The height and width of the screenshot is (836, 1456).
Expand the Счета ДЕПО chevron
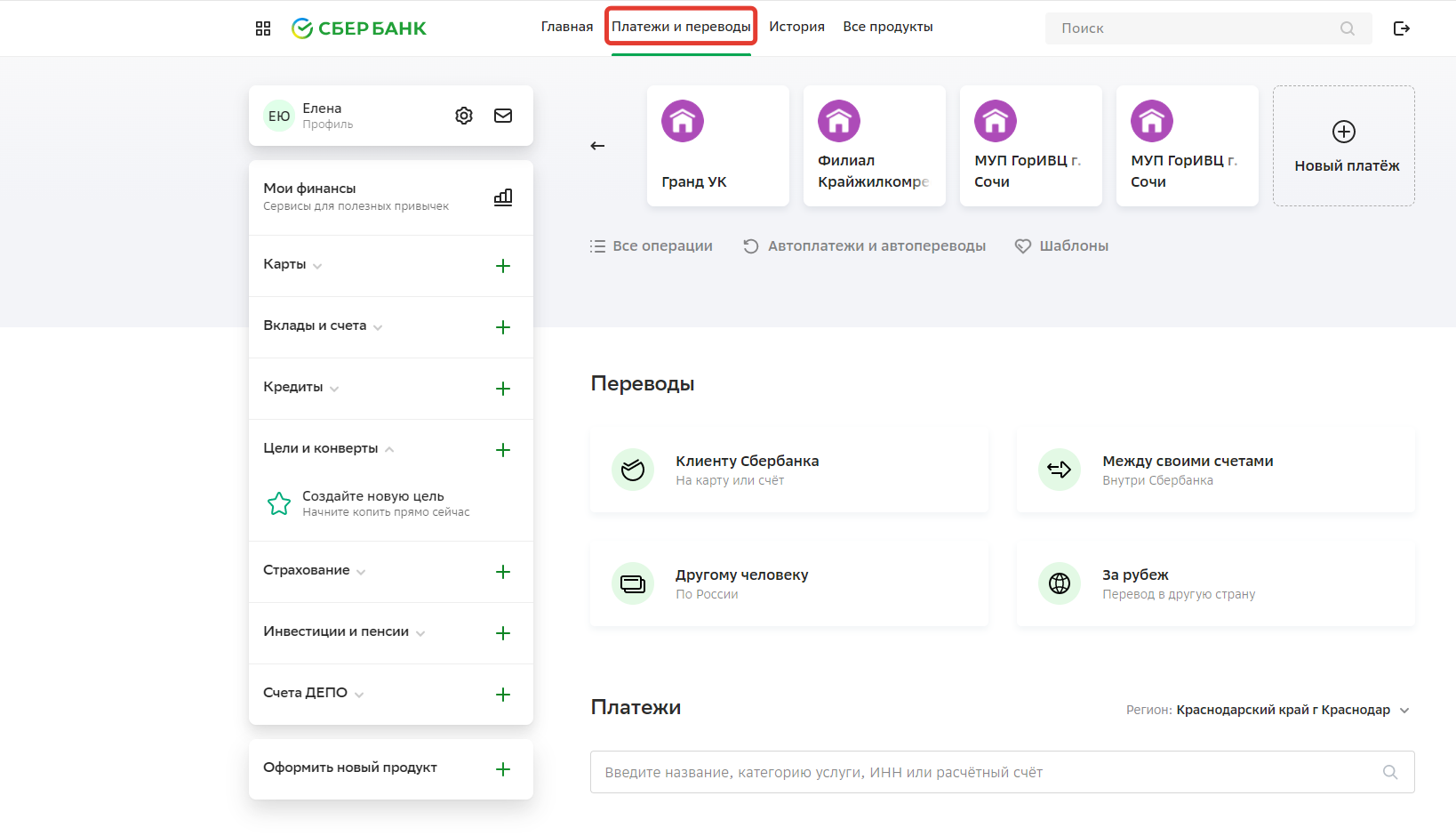[x=359, y=695]
